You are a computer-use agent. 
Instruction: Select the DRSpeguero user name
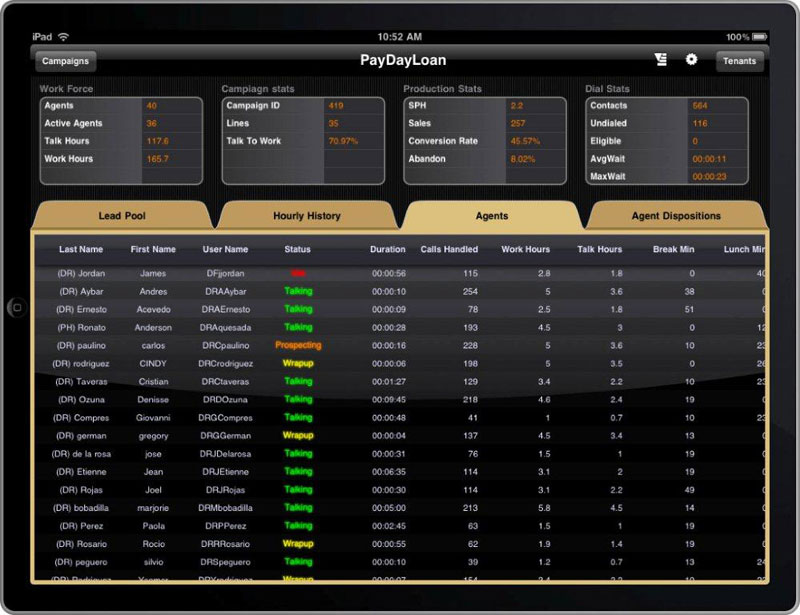[226, 562]
